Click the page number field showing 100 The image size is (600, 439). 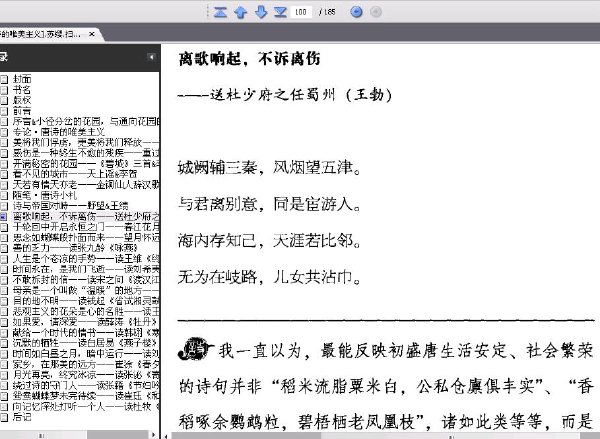coord(301,12)
